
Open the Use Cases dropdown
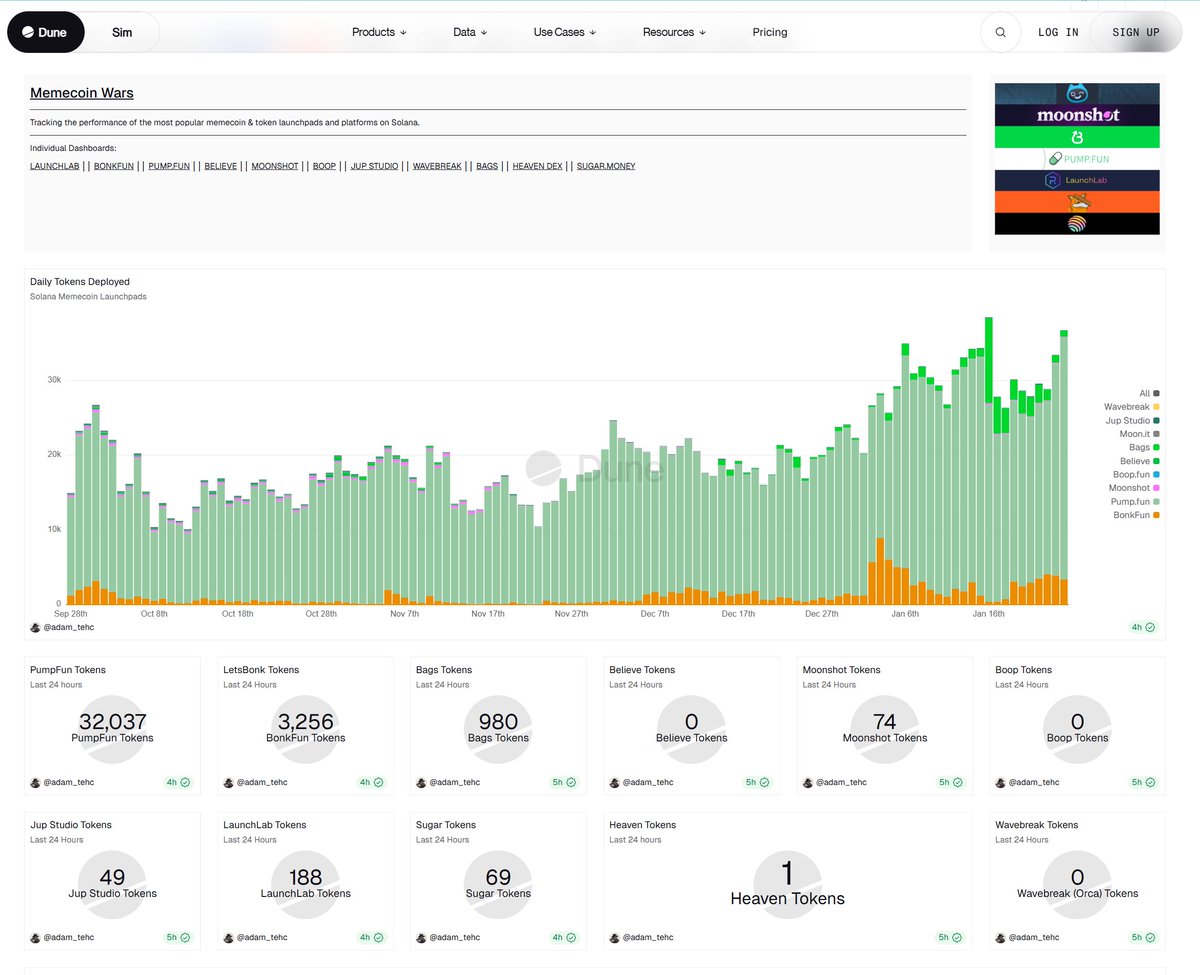565,32
